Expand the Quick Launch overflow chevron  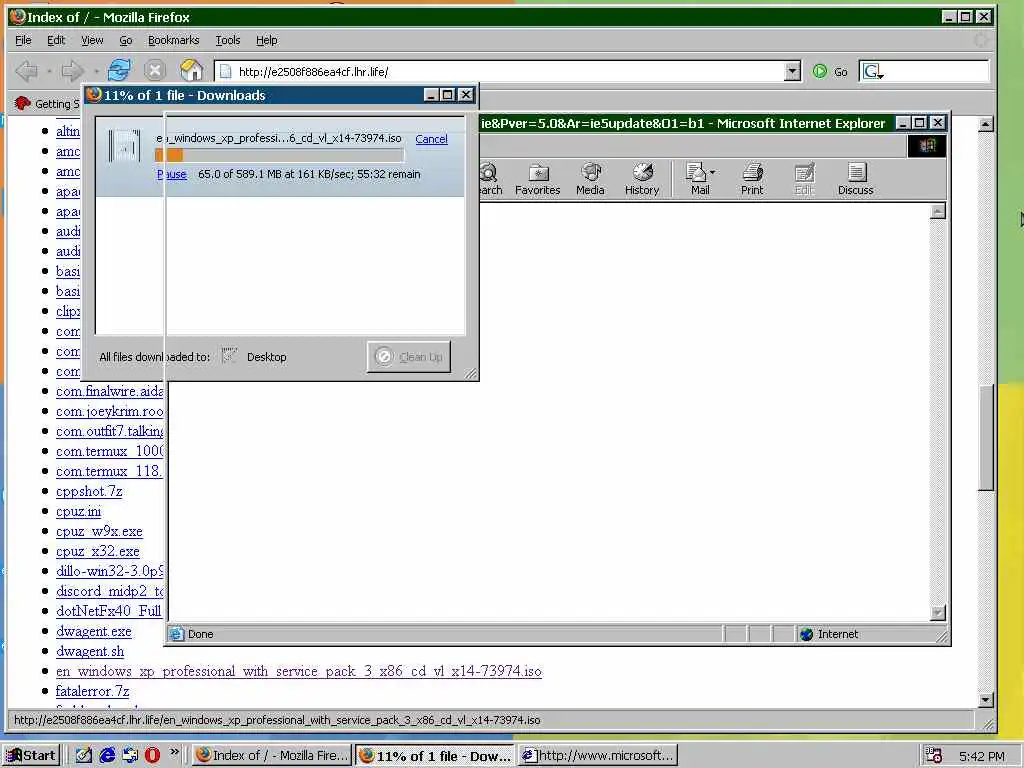174,752
